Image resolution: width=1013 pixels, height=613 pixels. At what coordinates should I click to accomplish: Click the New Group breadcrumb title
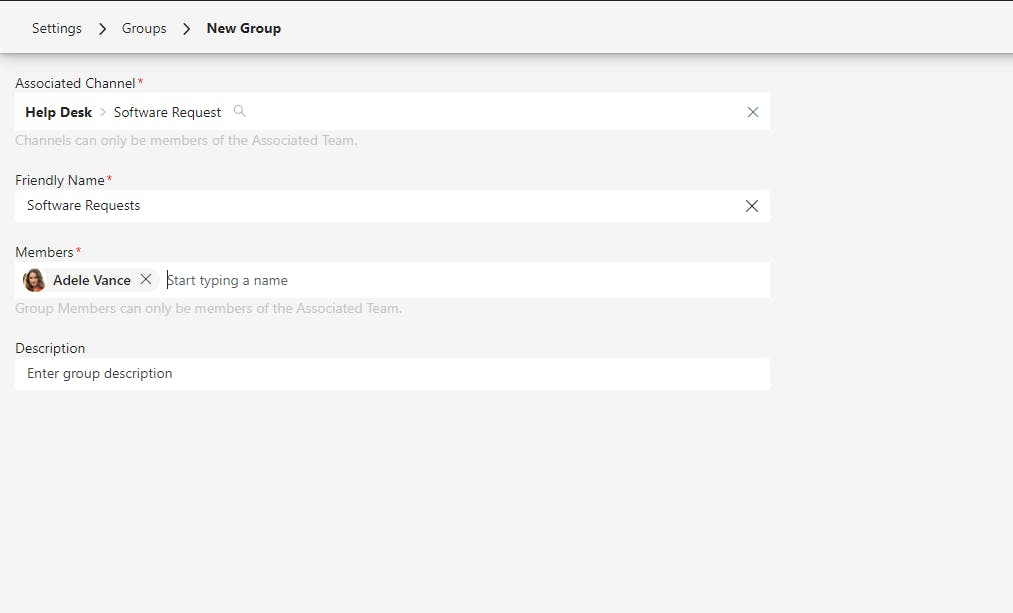click(x=243, y=28)
